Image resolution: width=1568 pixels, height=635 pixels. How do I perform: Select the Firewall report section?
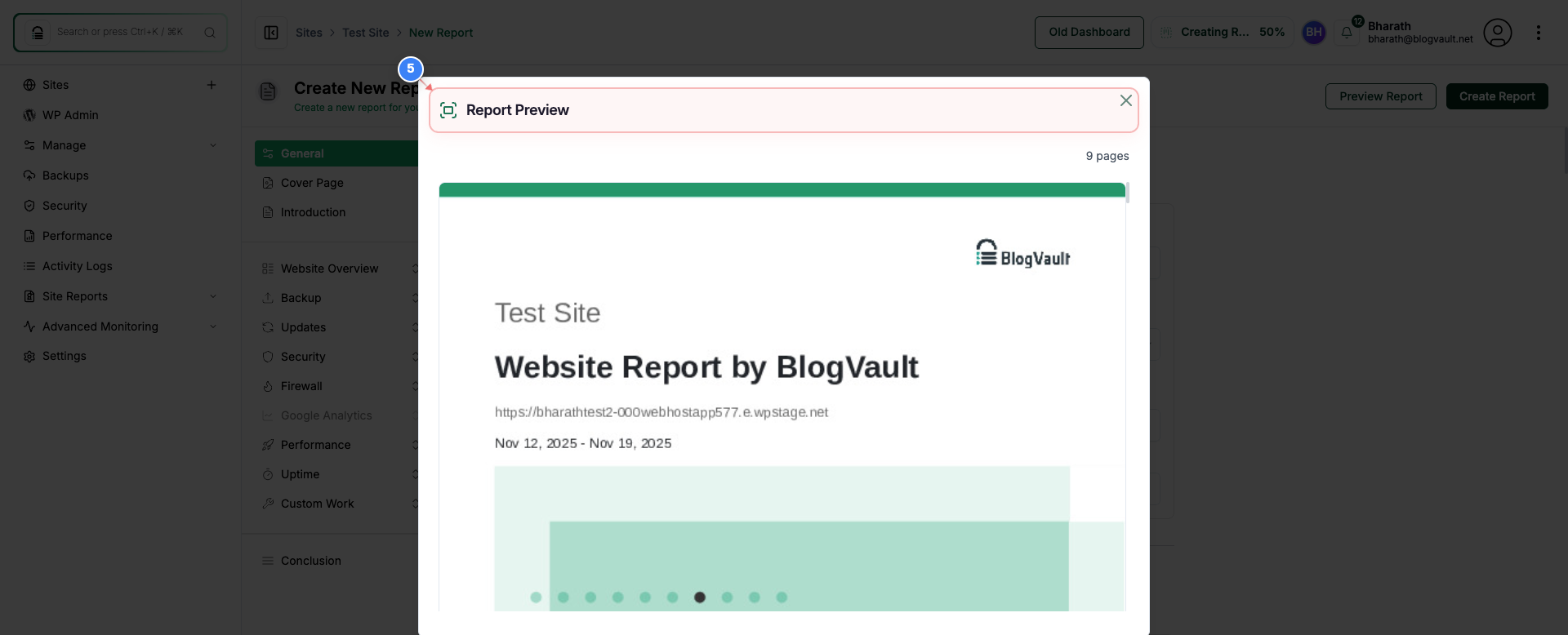(x=301, y=386)
